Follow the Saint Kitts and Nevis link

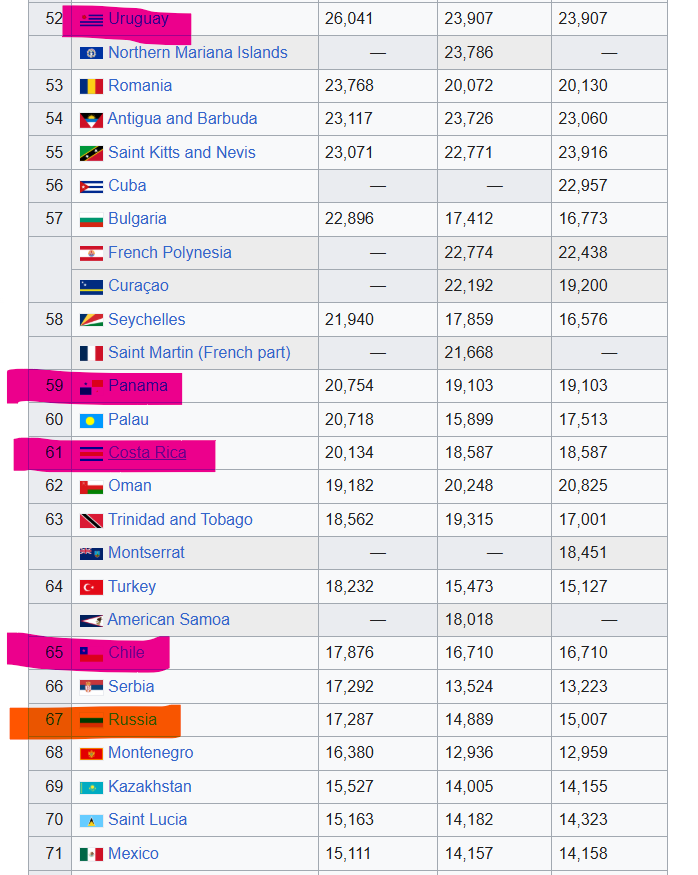181,152
